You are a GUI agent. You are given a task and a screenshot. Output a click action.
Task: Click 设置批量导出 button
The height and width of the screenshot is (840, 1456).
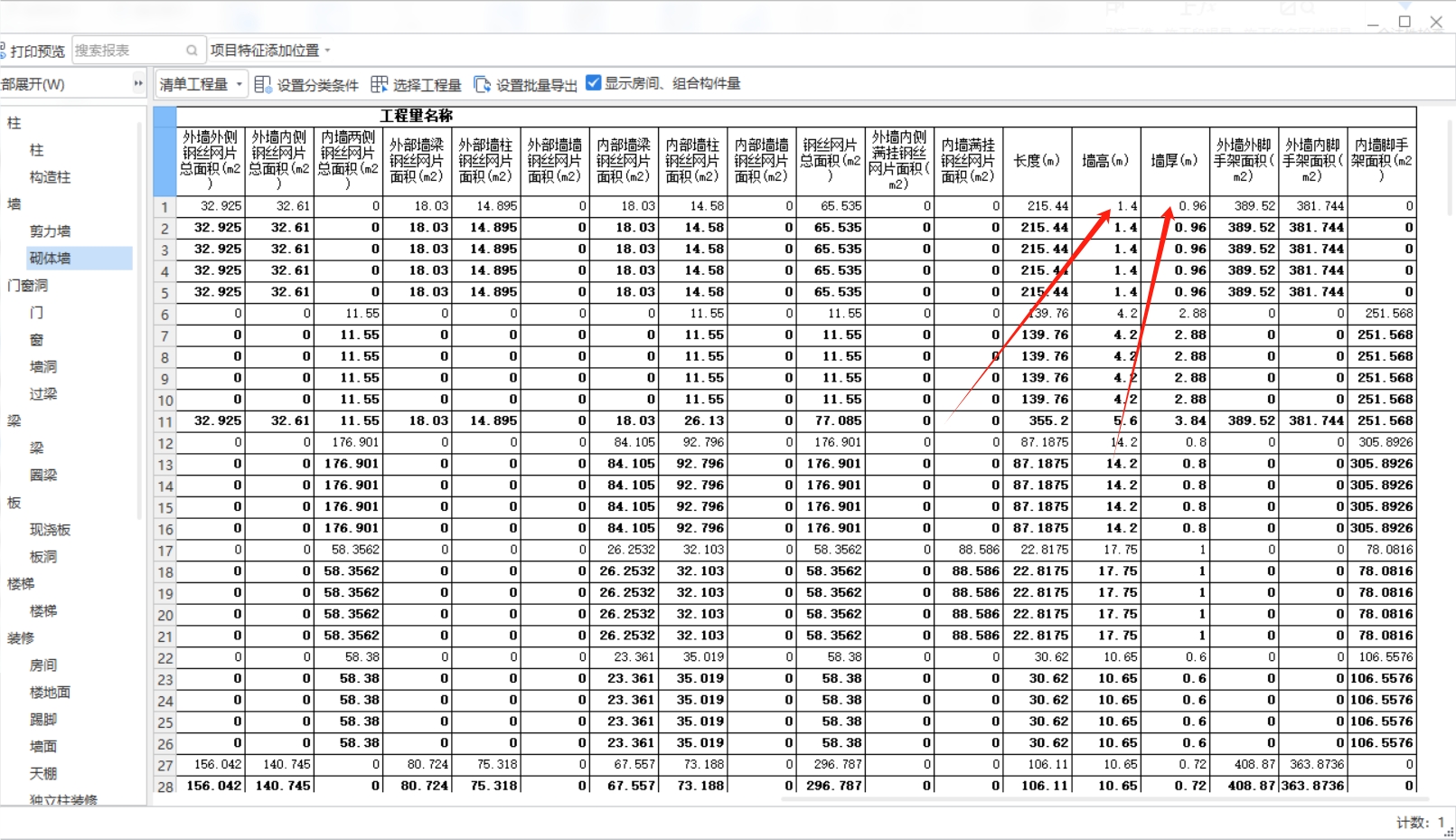(526, 85)
